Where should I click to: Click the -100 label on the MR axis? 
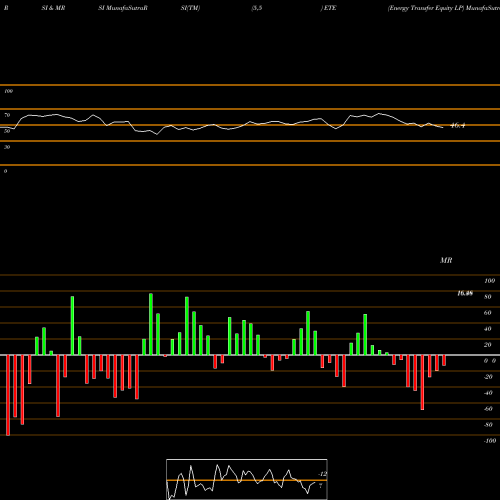(490, 441)
